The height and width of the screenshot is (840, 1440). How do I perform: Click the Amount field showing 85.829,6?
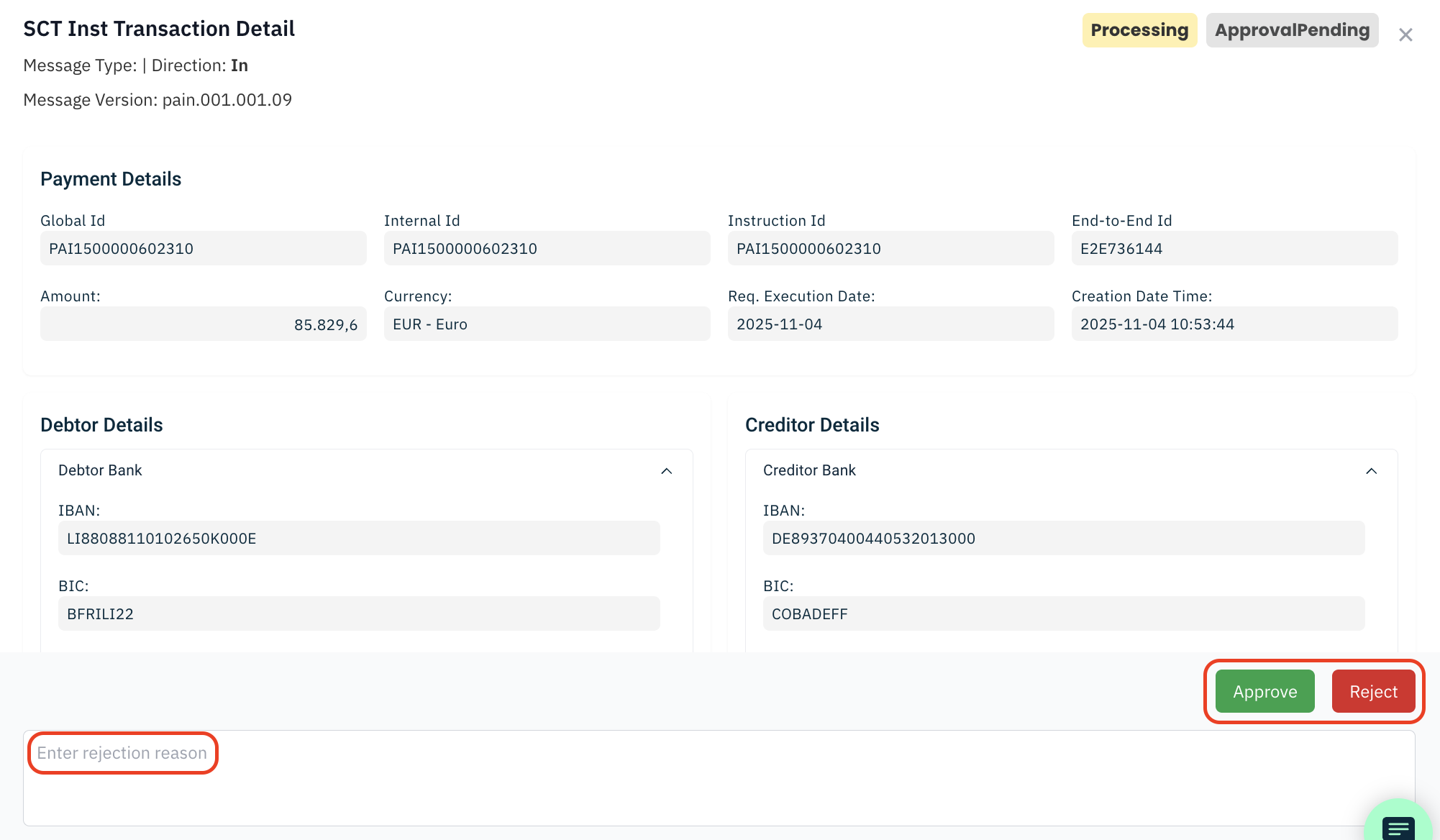pyautogui.click(x=203, y=324)
